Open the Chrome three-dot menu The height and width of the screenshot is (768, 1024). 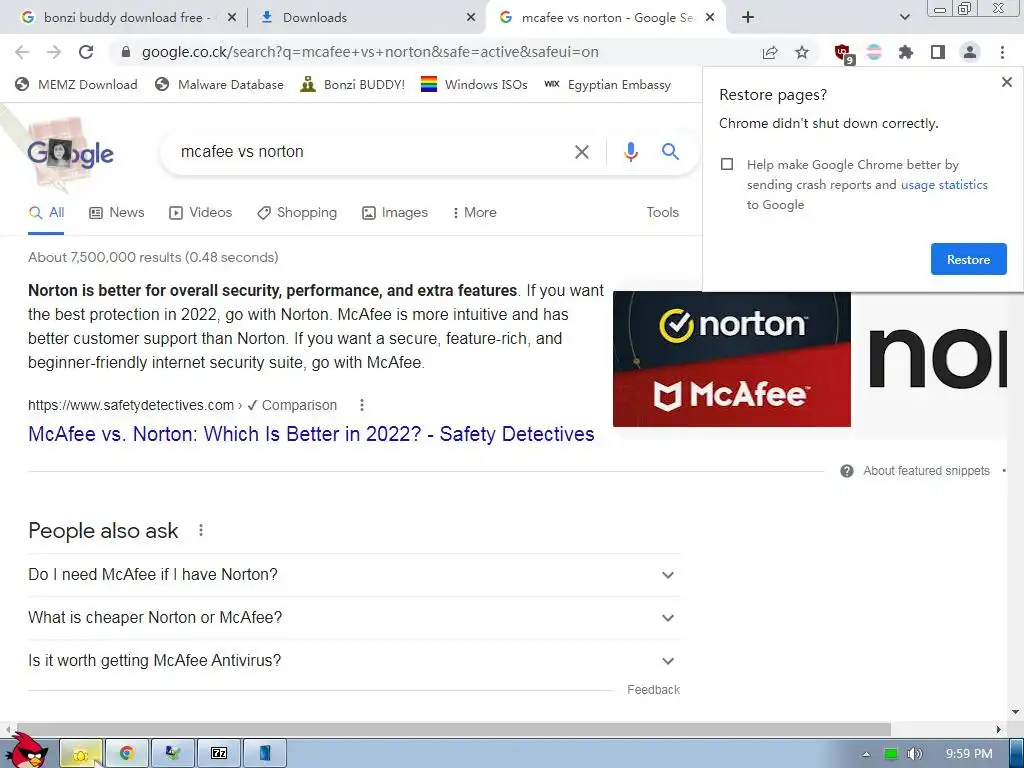(x=1002, y=52)
